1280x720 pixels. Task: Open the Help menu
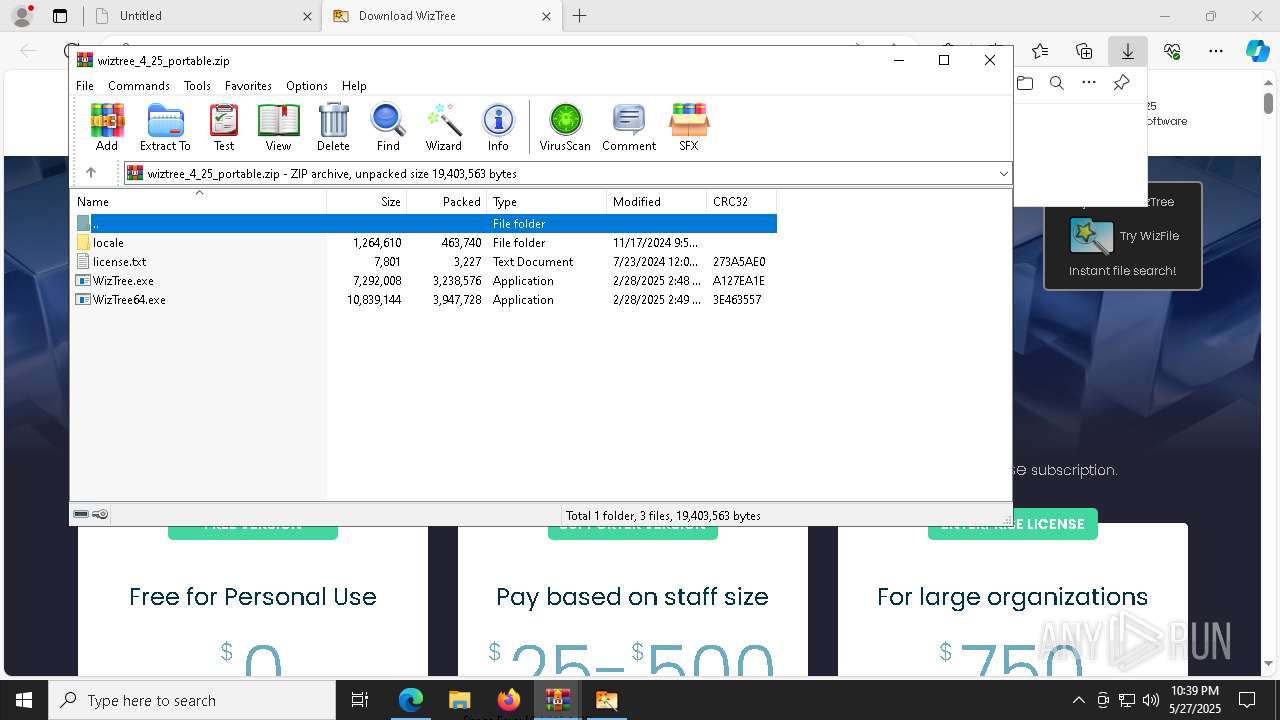point(354,86)
